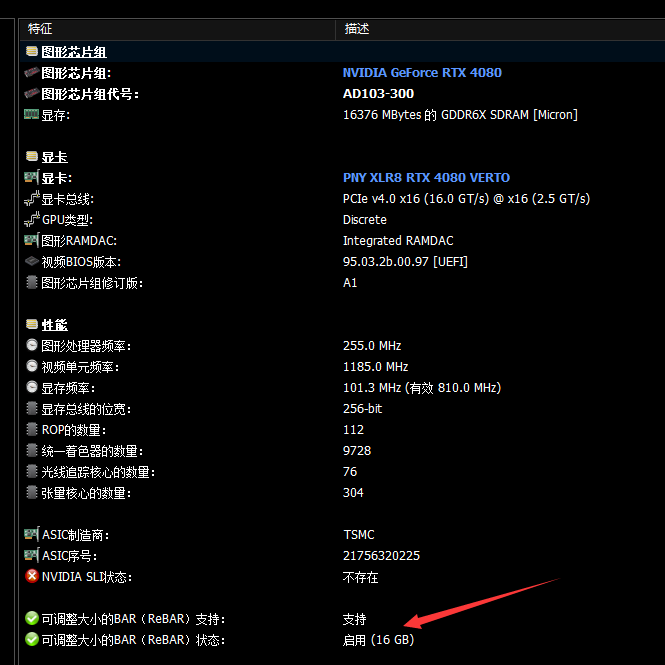The image size is (665, 665).
Task: Click the icon beside 统一着色器的数量:
Action: [32, 450]
